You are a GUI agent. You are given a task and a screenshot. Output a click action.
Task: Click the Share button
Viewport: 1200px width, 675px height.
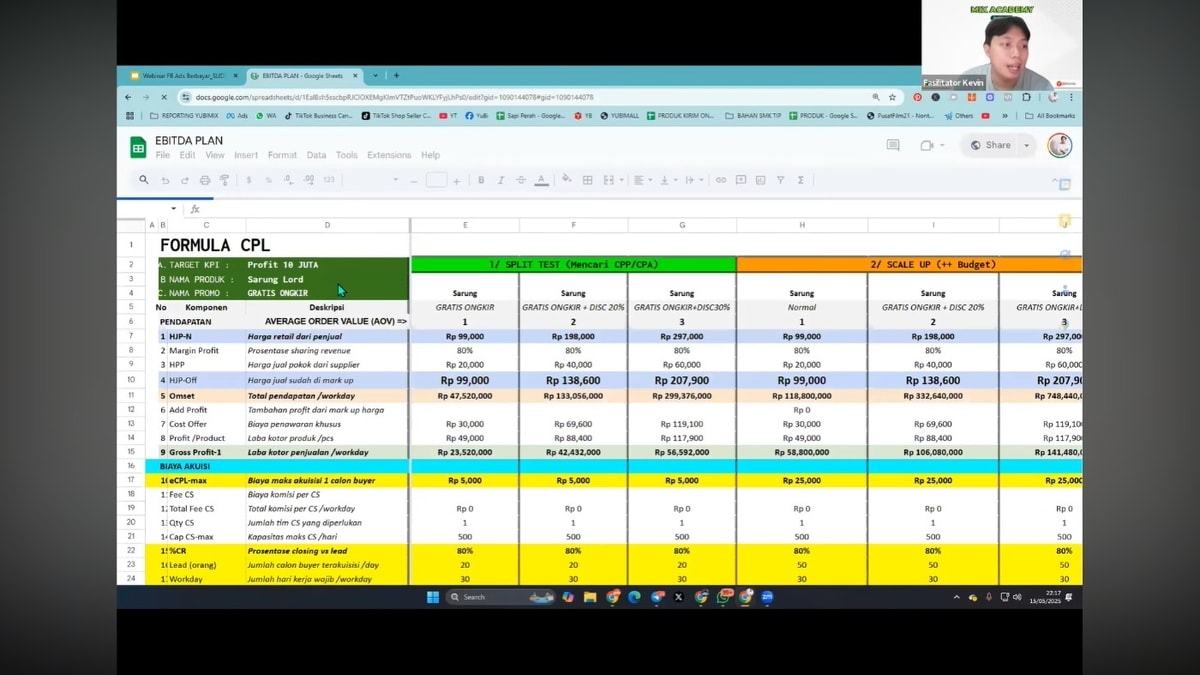pyautogui.click(x=990, y=145)
